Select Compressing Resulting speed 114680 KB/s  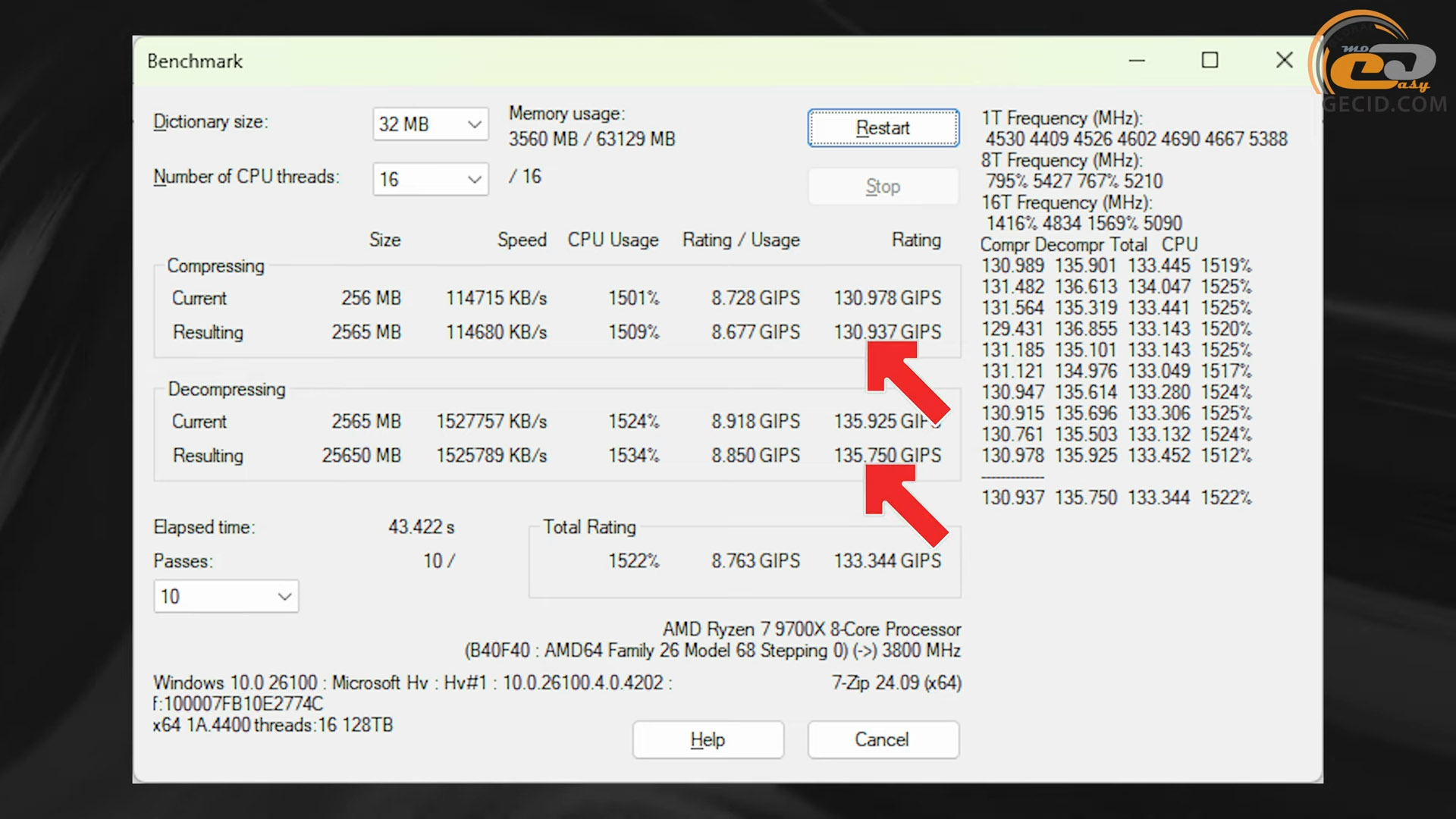pos(496,332)
